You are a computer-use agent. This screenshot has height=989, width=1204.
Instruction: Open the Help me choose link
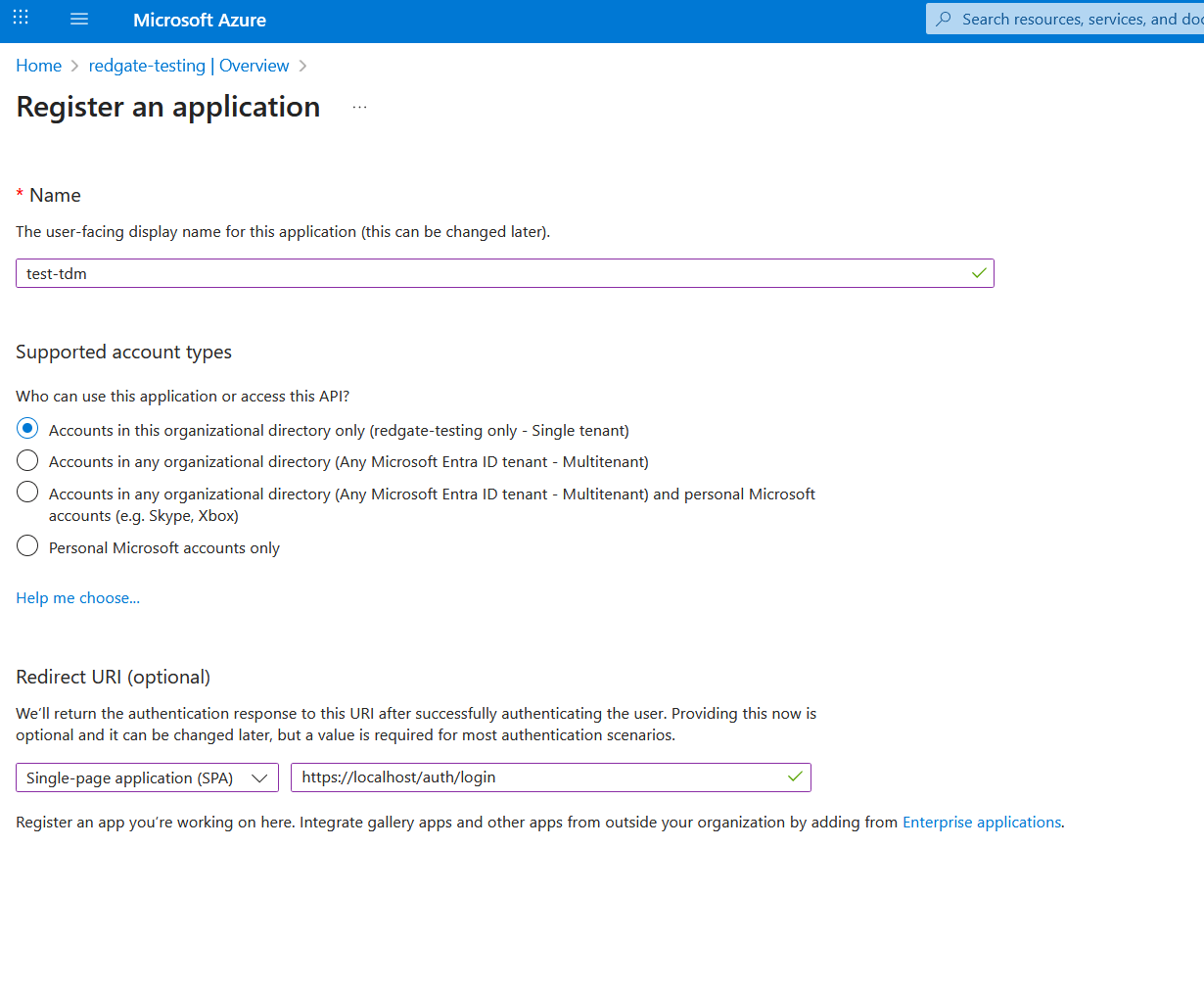[x=77, y=597]
